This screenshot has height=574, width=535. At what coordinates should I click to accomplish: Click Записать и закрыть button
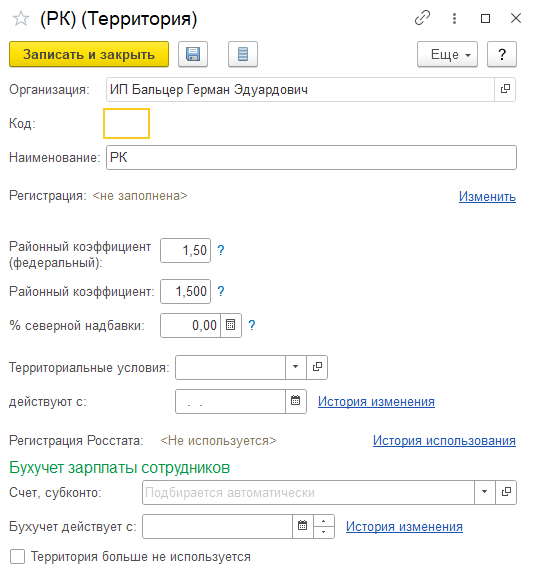coord(89,54)
